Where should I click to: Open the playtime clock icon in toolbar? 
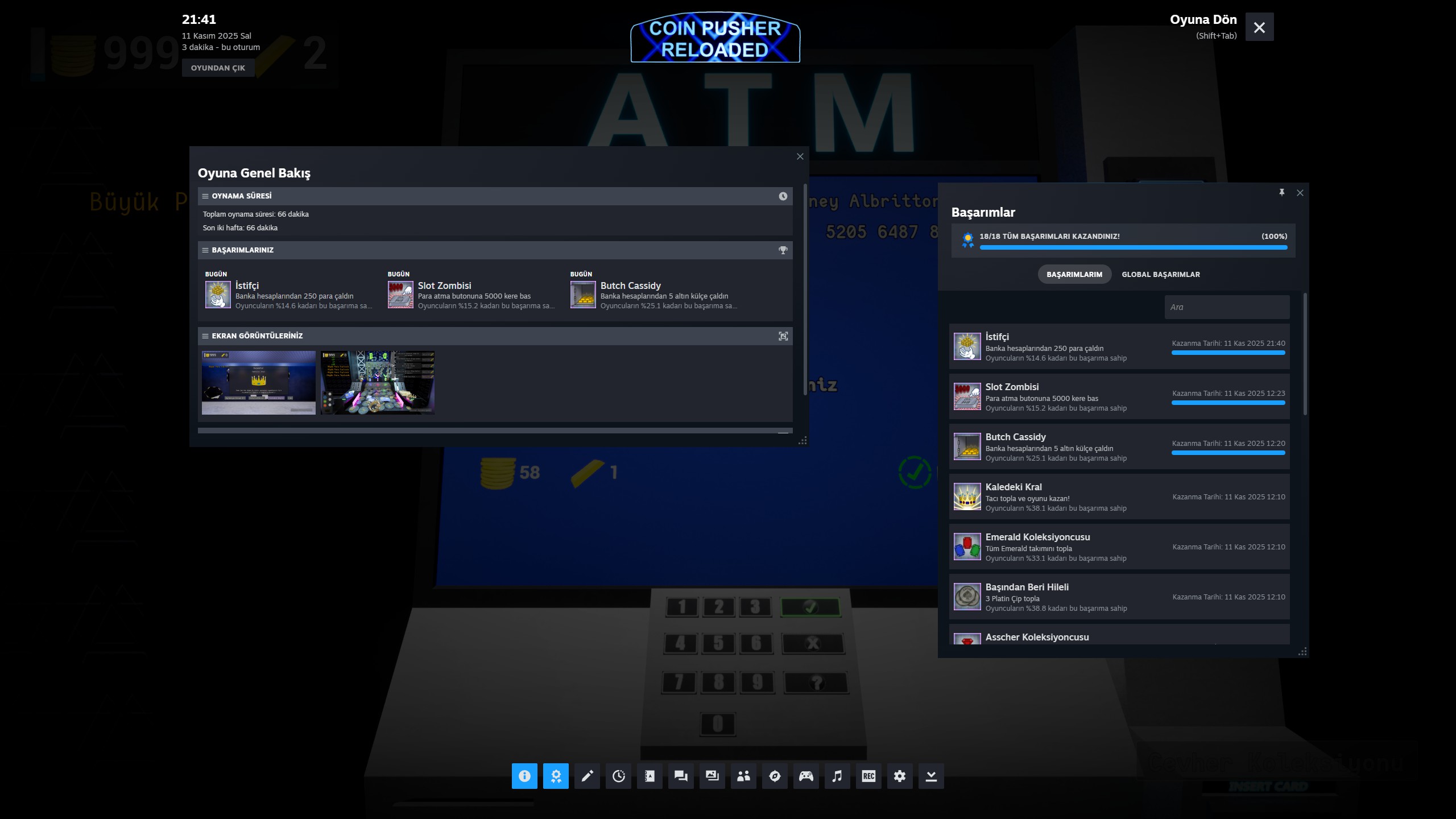click(618, 776)
